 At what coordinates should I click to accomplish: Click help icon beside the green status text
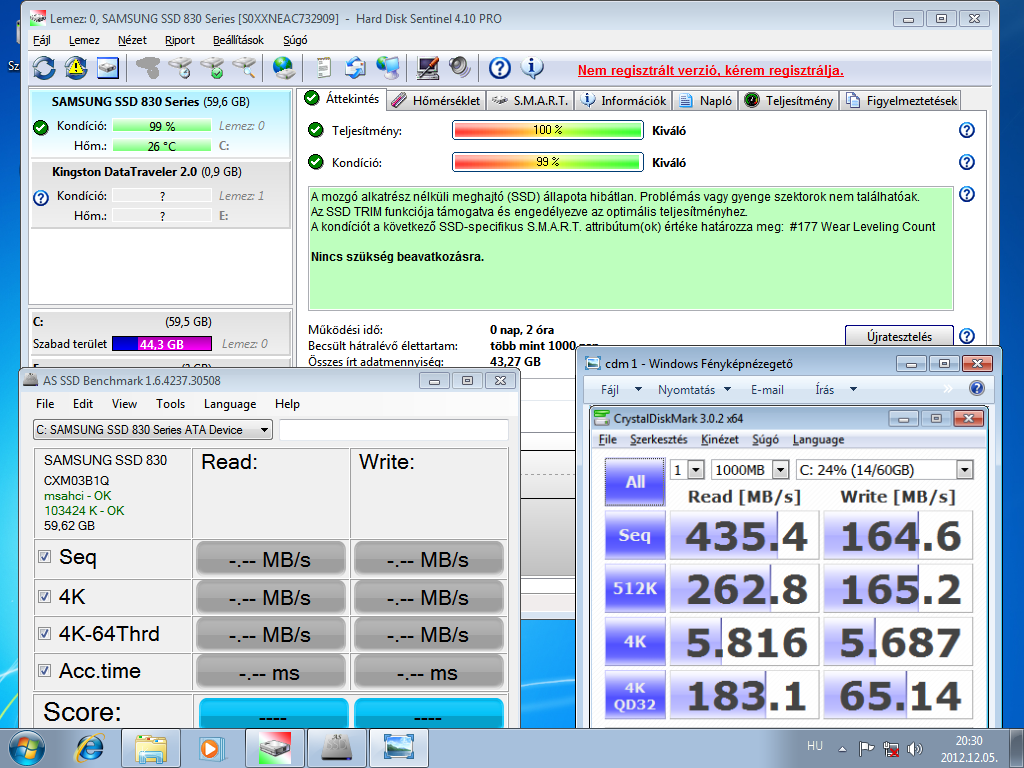click(967, 194)
